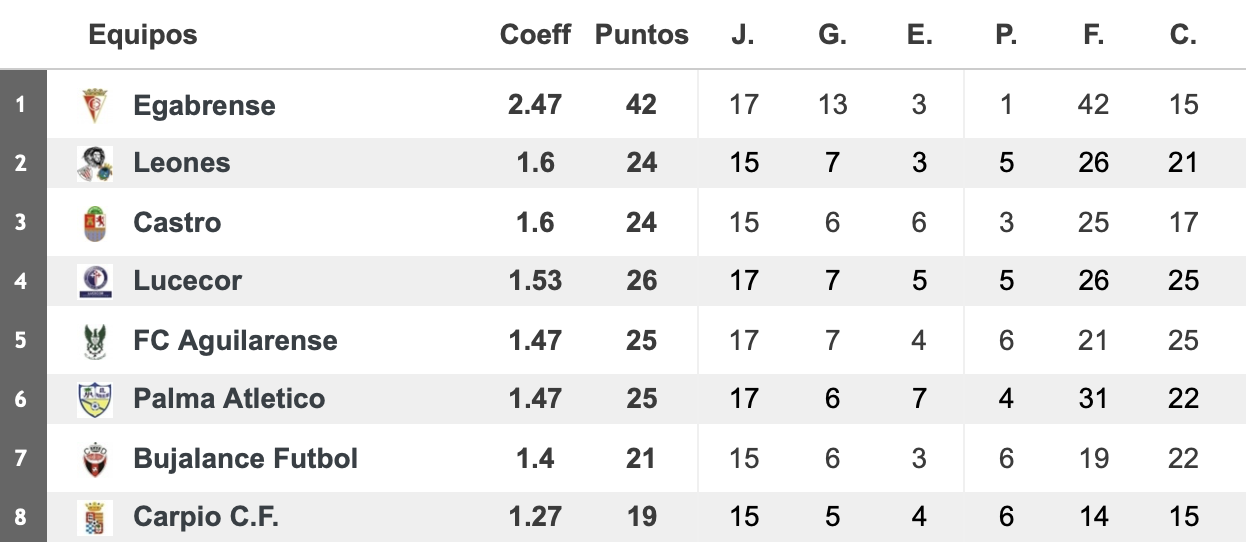Select the Lucecor team logo
This screenshot has width=1246, height=548.
point(95,281)
